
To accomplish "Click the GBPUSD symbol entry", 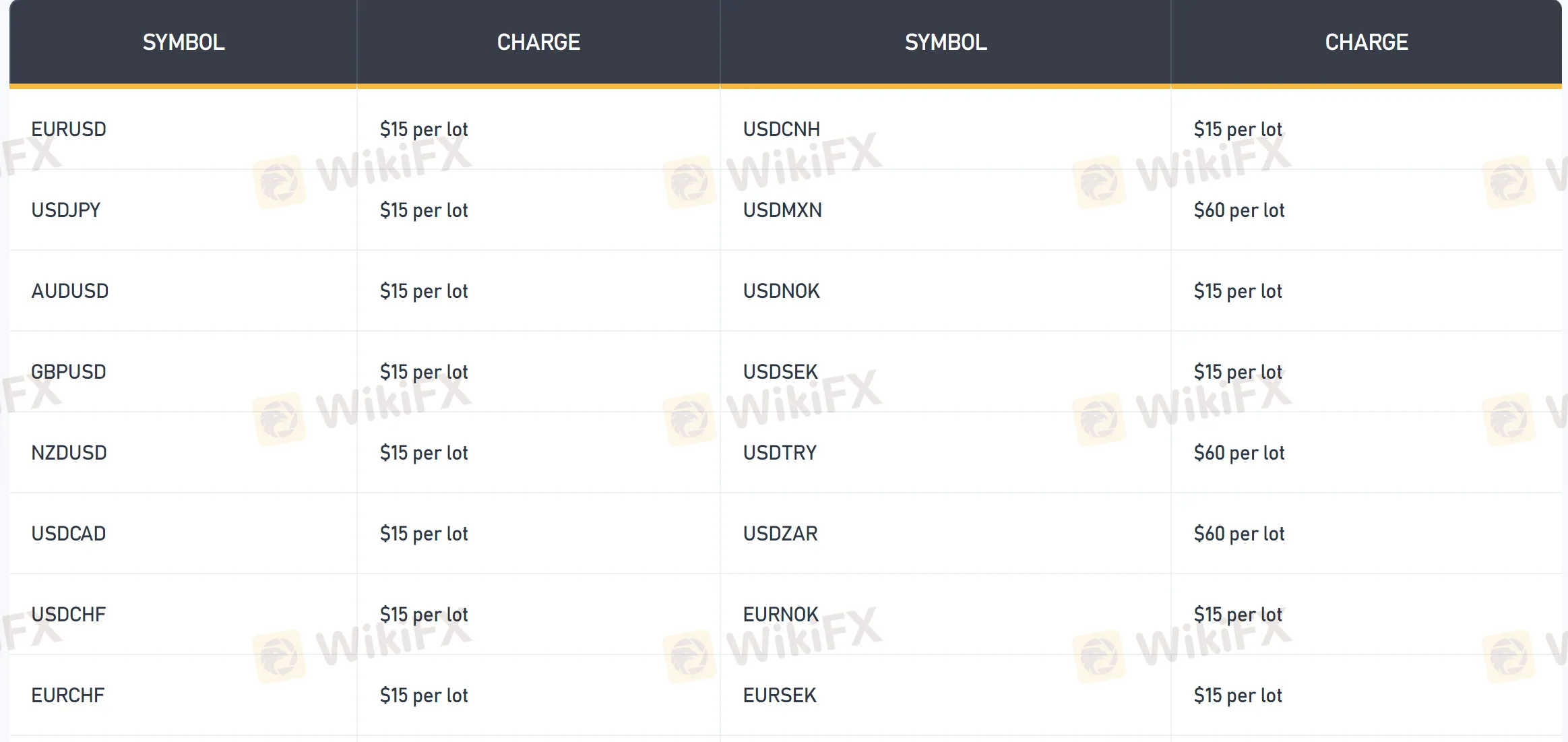I will tap(69, 371).
